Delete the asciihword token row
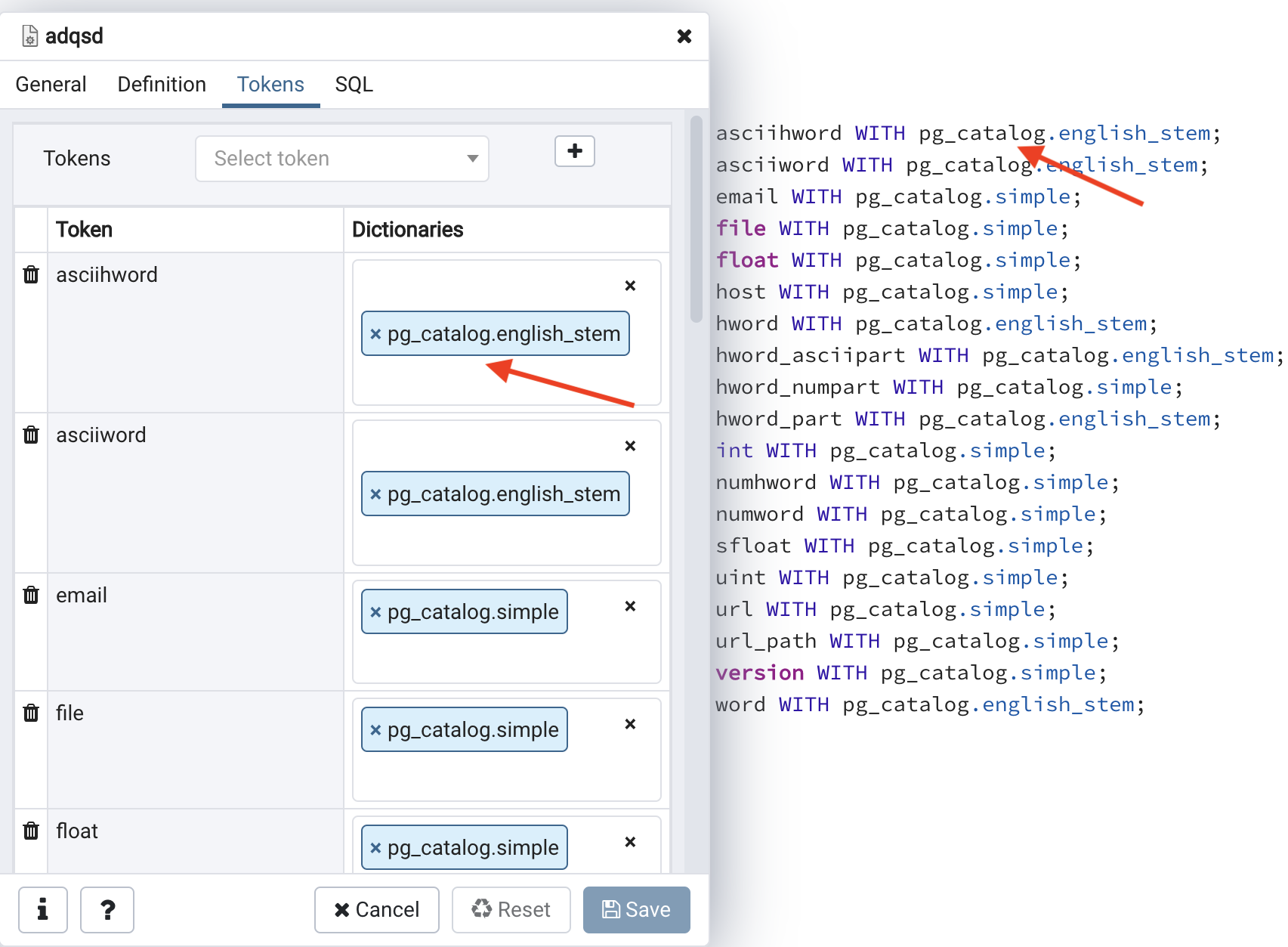This screenshot has width=1288, height=947. click(31, 275)
